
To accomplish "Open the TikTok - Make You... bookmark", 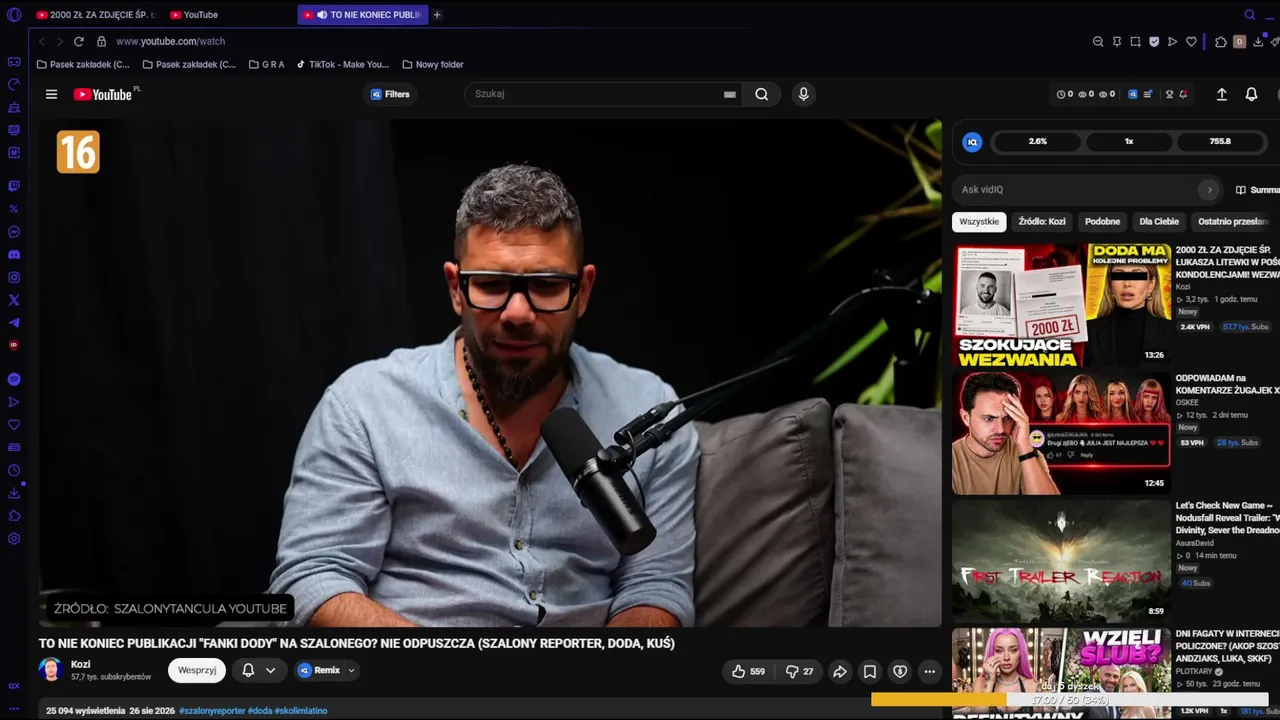I will 343,65.
